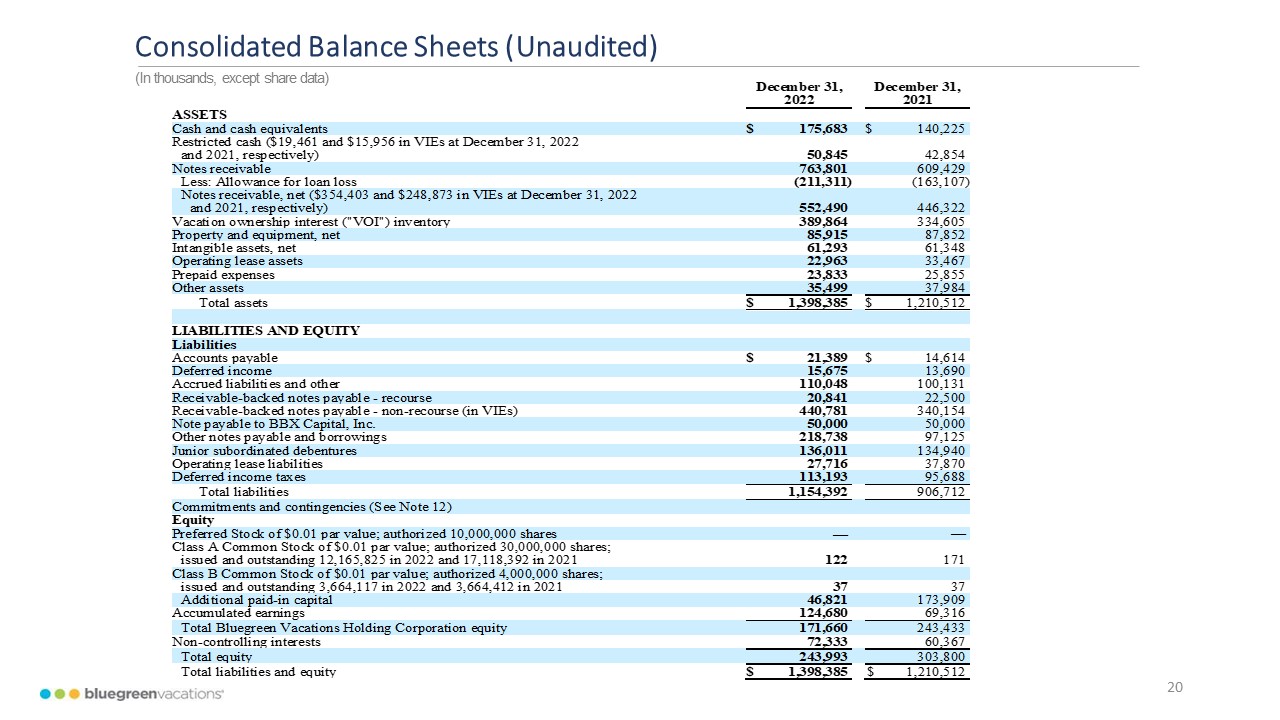Select the Consolidated Balance Sheets title
This screenshot has width=1280, height=720.
pyautogui.click(x=396, y=47)
